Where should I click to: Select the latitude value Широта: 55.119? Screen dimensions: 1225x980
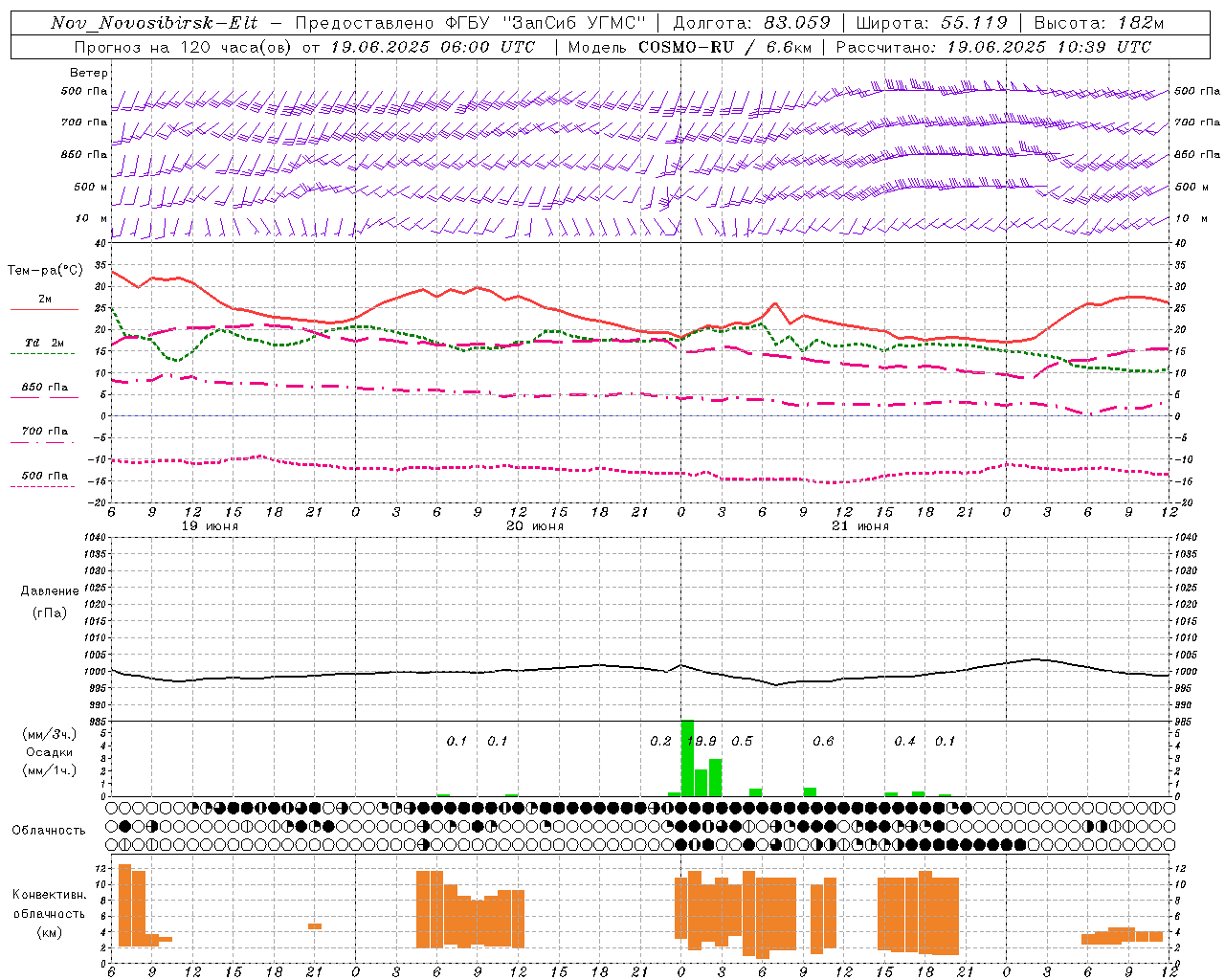click(x=931, y=23)
